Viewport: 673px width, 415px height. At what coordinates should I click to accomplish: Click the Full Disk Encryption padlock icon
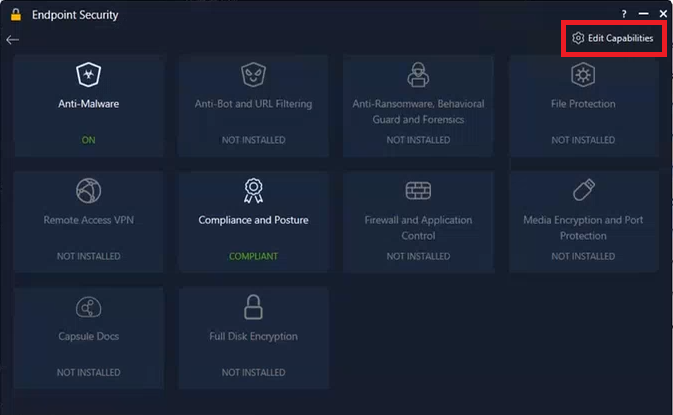[253, 307]
